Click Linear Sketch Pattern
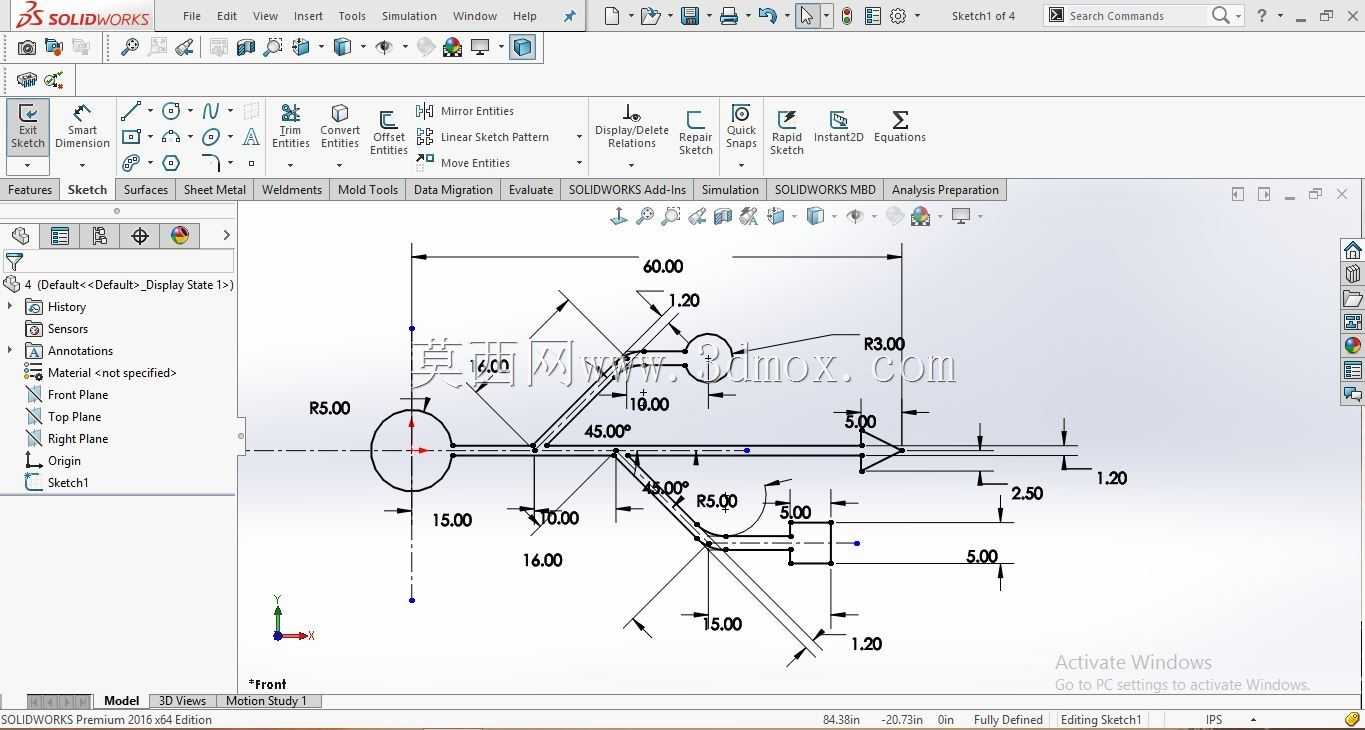The width and height of the screenshot is (1365, 730). click(483, 137)
